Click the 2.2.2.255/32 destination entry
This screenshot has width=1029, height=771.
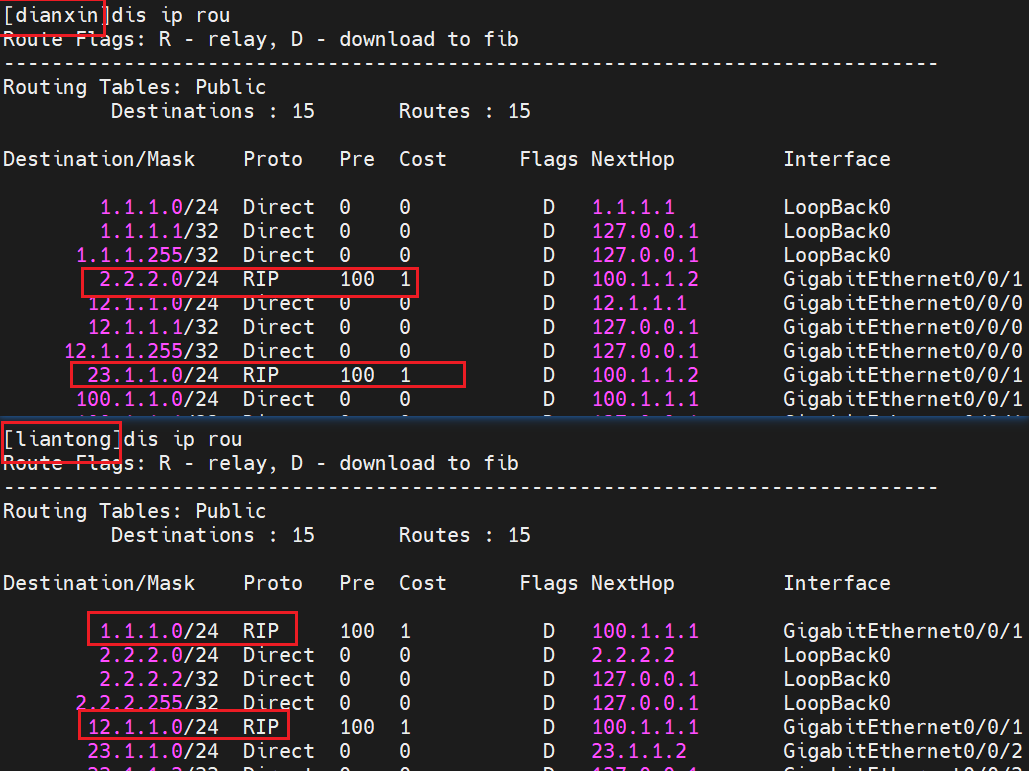(147, 703)
